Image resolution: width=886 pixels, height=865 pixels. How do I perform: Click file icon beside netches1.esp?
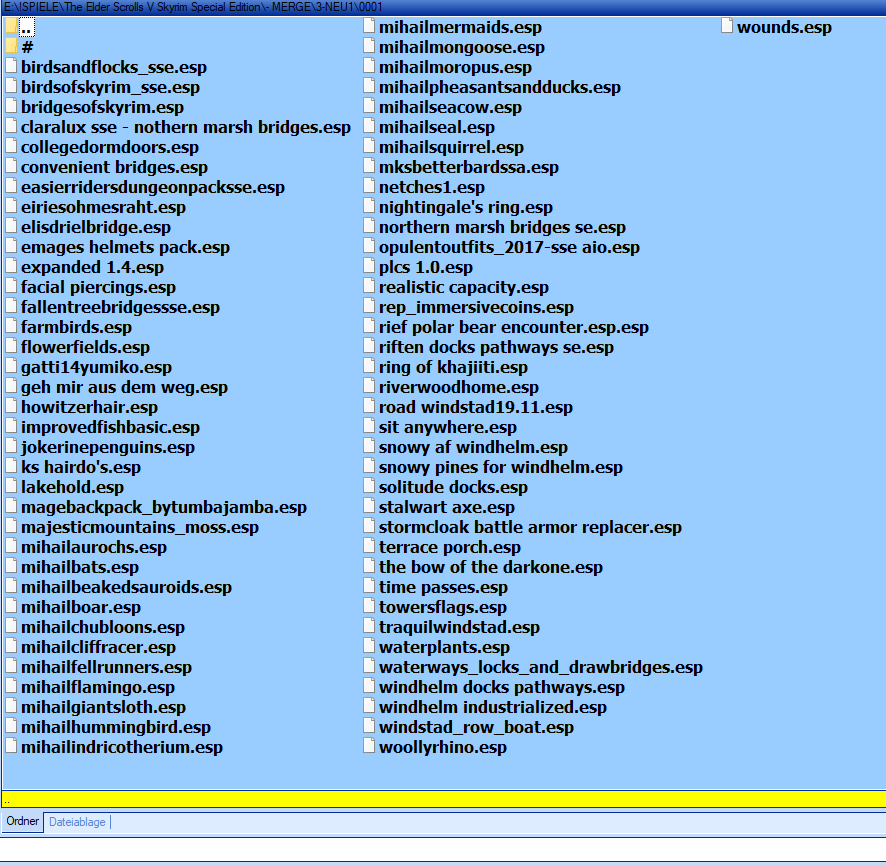(369, 186)
